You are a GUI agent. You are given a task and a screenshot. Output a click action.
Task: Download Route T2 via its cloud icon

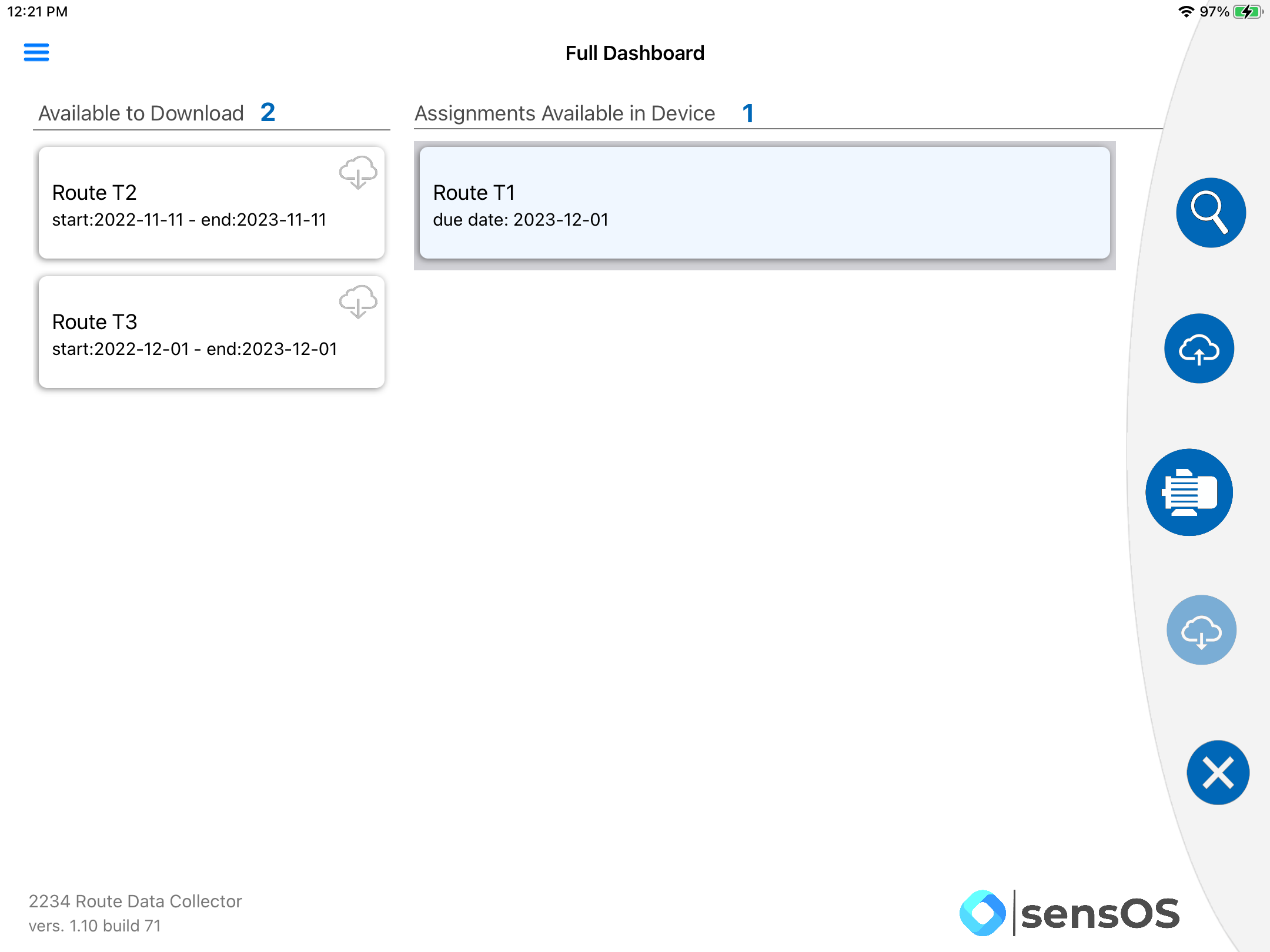(358, 173)
